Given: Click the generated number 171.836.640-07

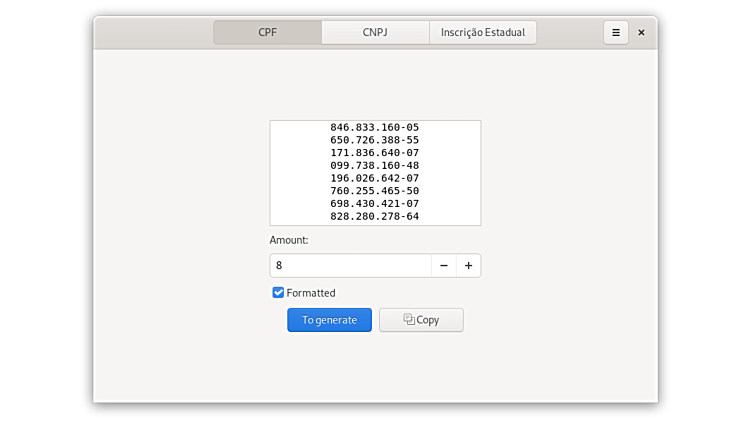Looking at the screenshot, I should 374,153.
